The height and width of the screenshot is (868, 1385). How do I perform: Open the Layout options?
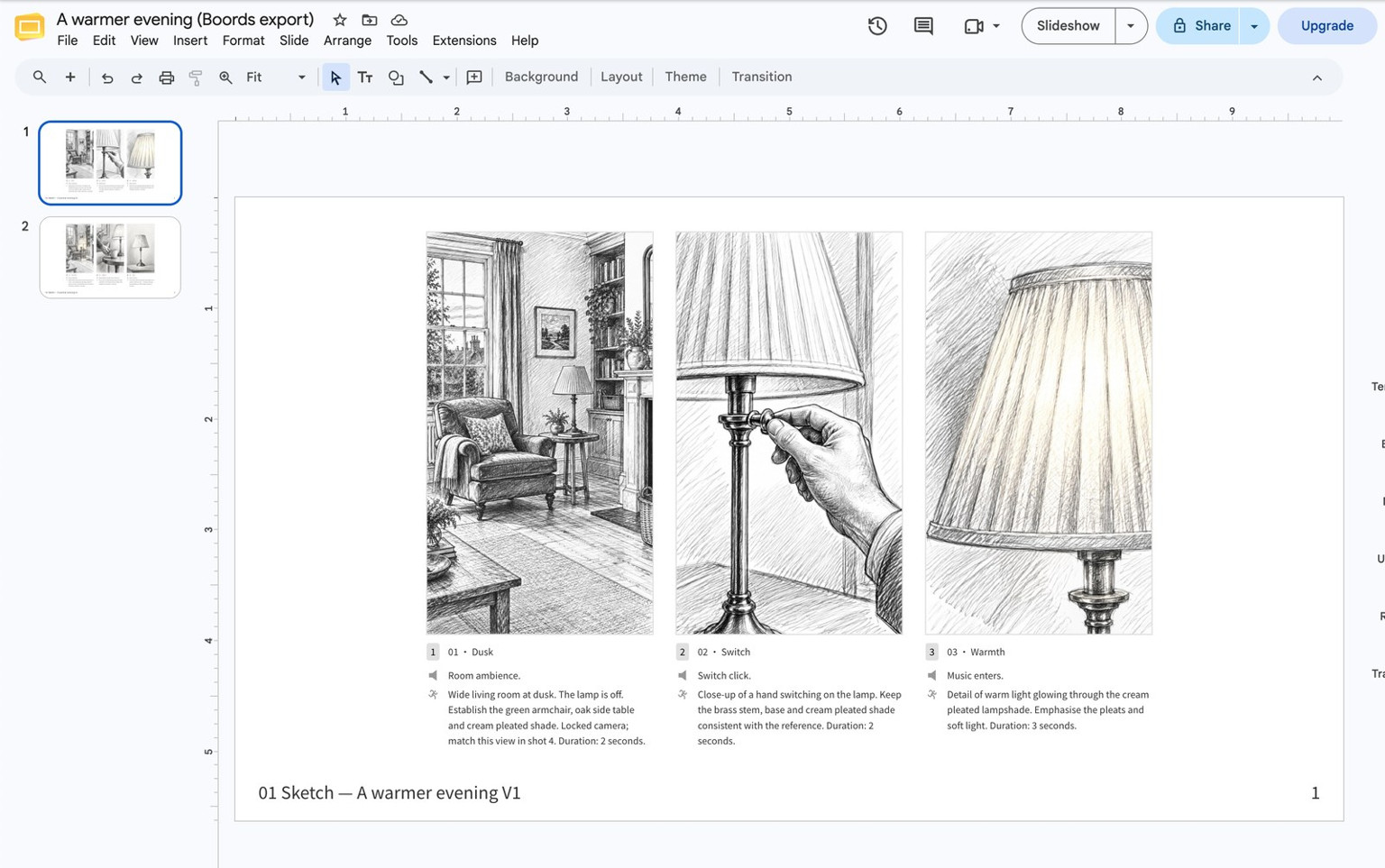pos(621,78)
